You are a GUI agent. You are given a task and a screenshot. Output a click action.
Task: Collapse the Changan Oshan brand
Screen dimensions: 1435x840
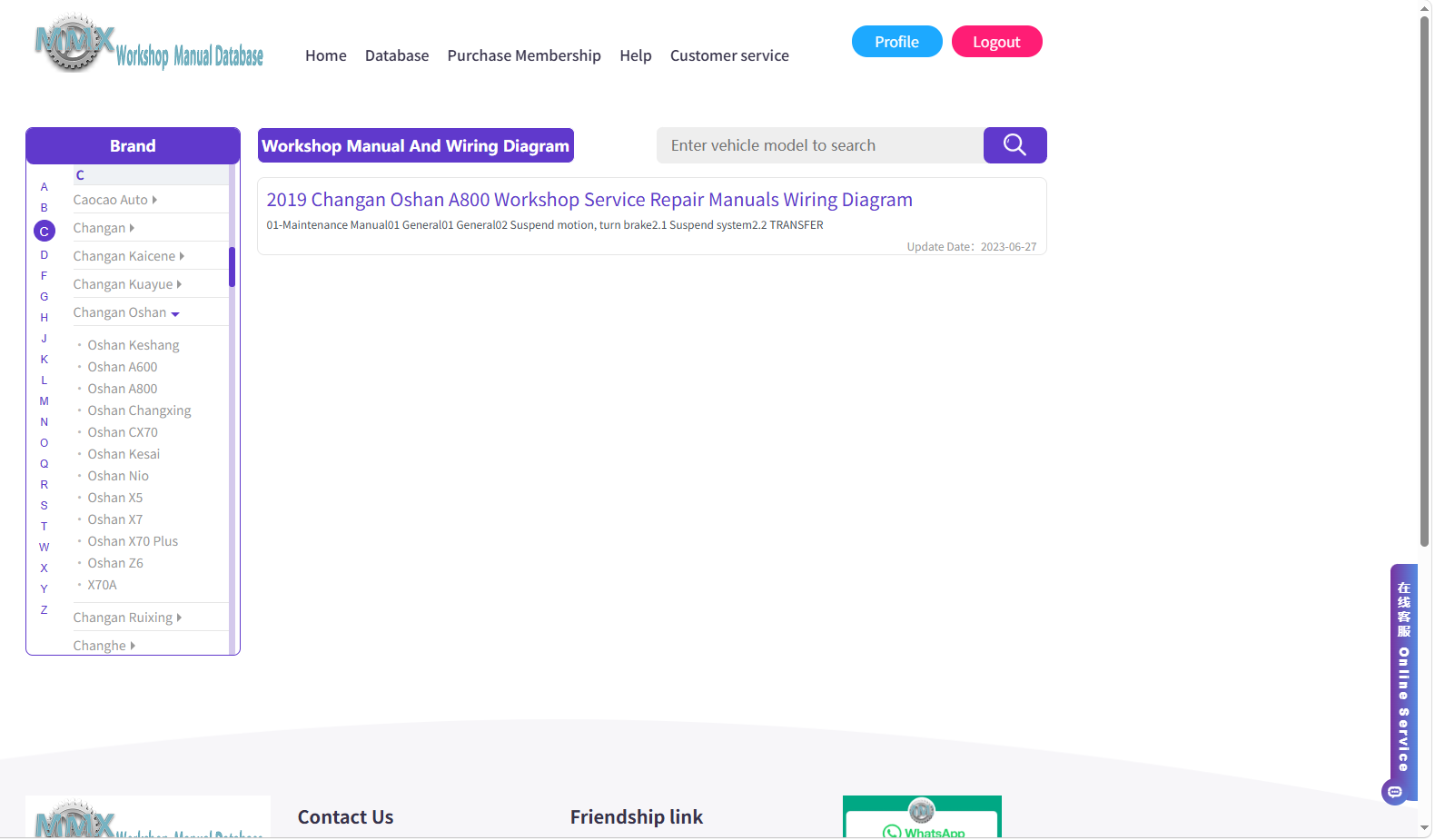(x=126, y=312)
